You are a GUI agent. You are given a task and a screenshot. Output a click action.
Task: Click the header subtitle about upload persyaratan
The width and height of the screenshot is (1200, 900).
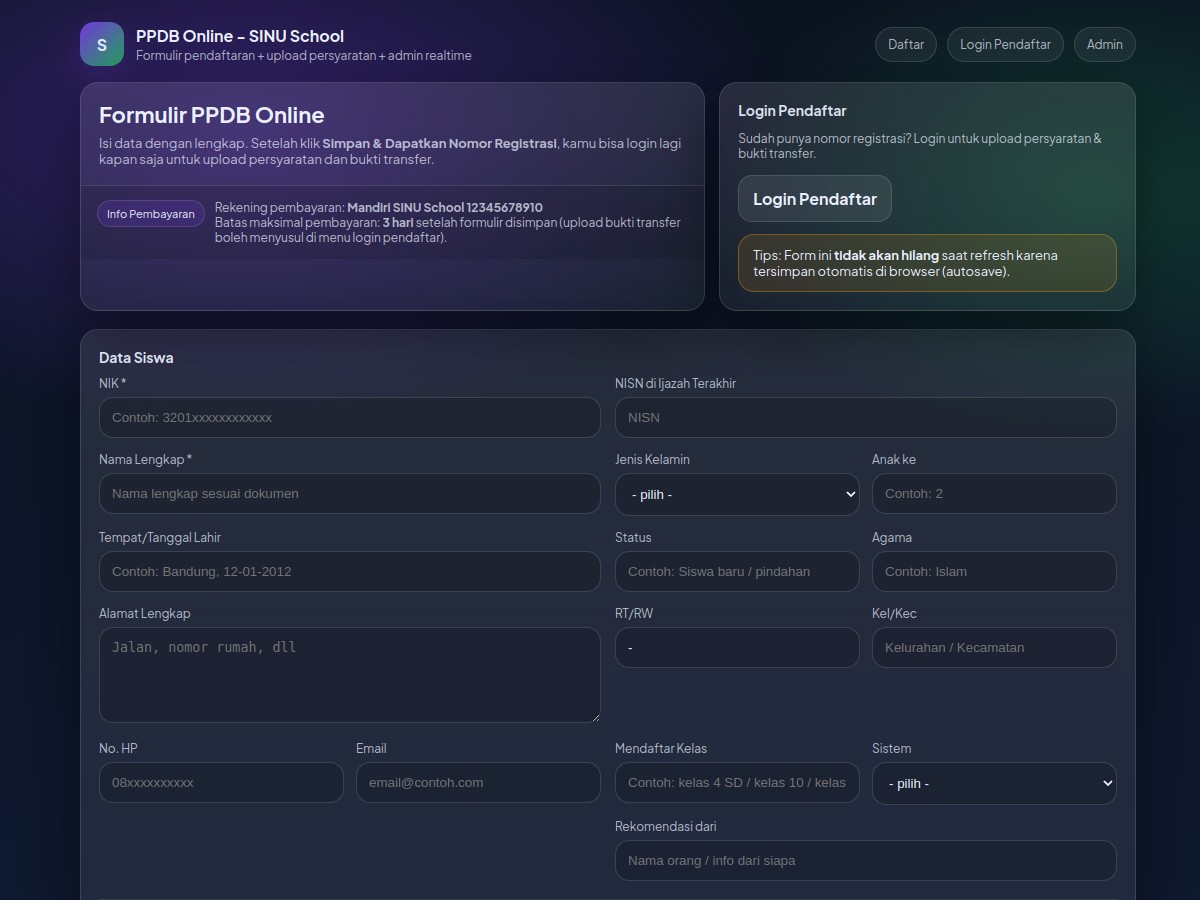[304, 56]
